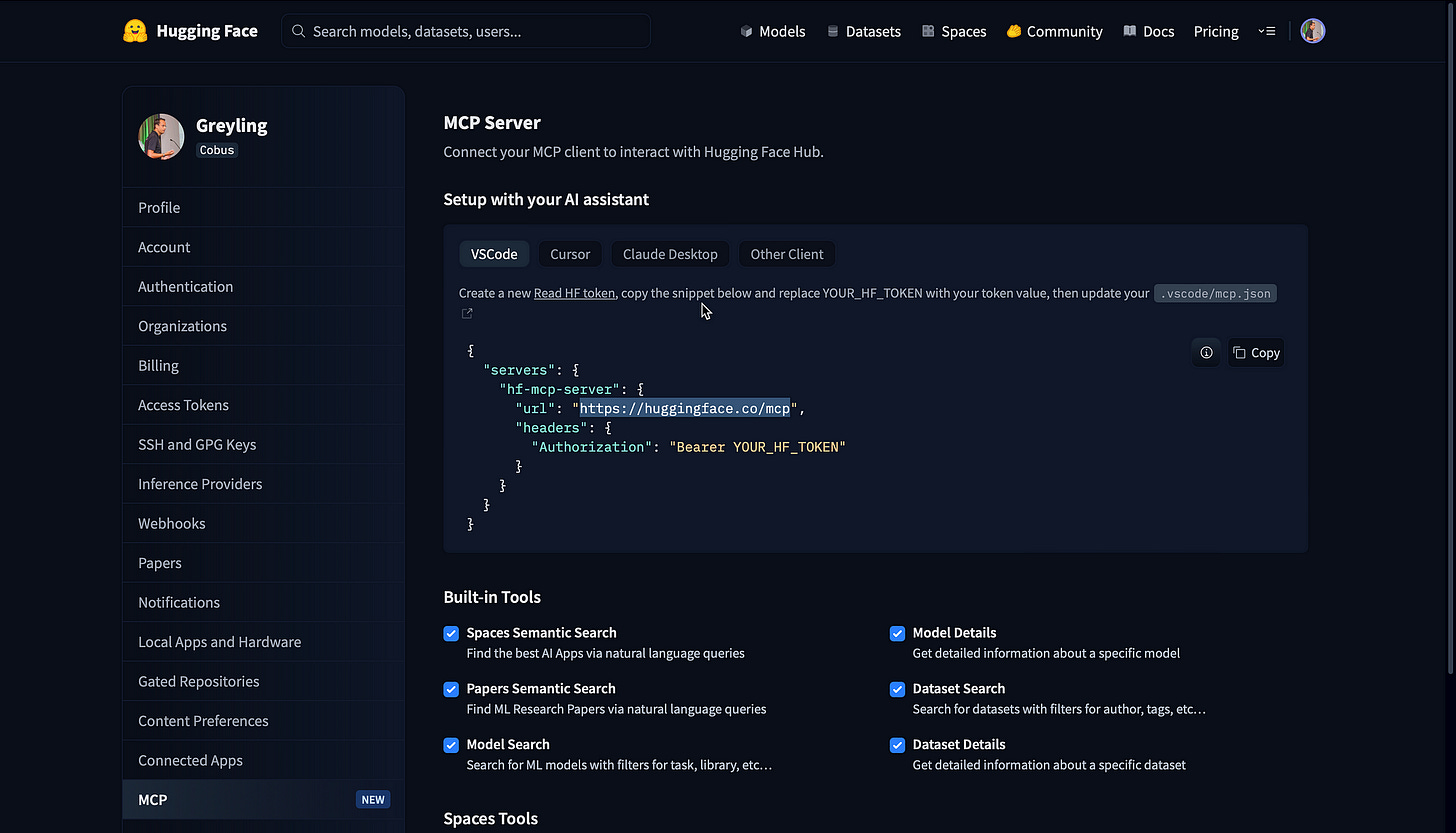This screenshot has width=1456, height=833.
Task: Open Papers in the sidebar
Action: [264, 563]
